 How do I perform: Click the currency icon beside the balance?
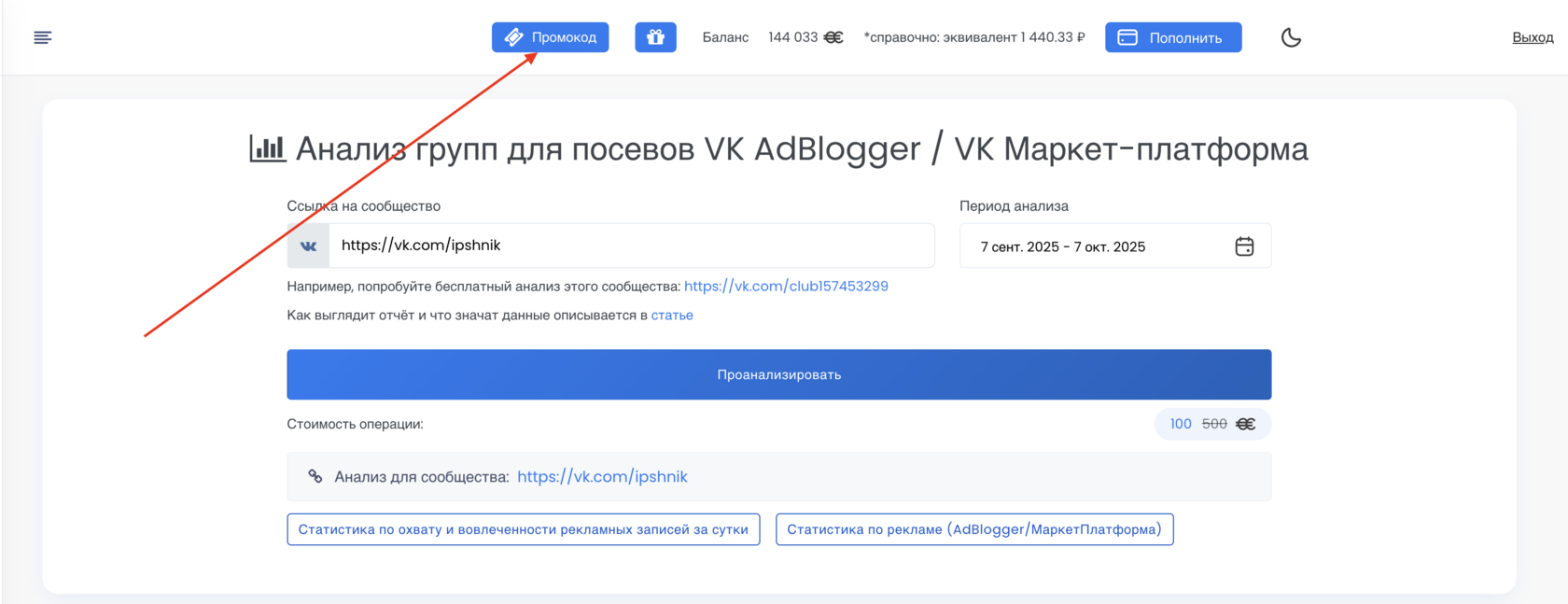pyautogui.click(x=833, y=37)
